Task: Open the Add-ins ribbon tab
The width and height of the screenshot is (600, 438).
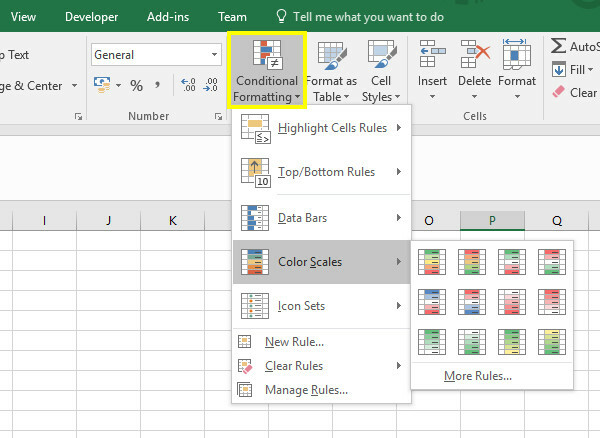Action: (168, 16)
